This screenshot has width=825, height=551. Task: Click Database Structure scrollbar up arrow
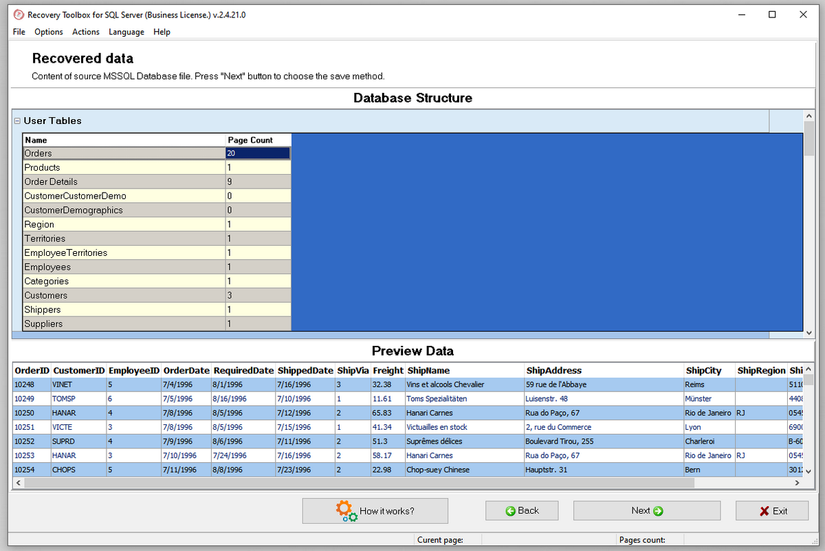[809, 116]
